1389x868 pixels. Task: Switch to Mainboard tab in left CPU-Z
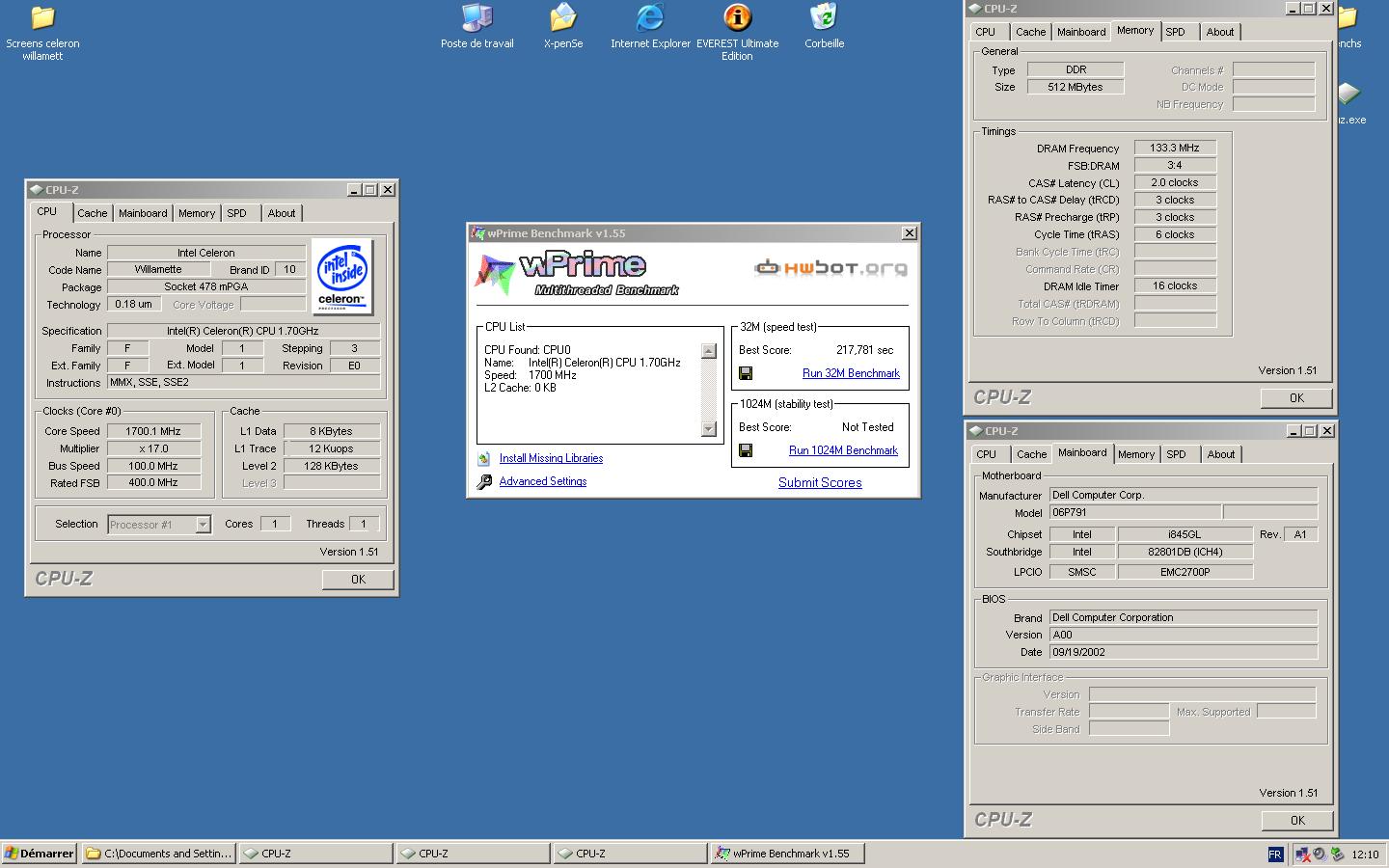(x=143, y=214)
